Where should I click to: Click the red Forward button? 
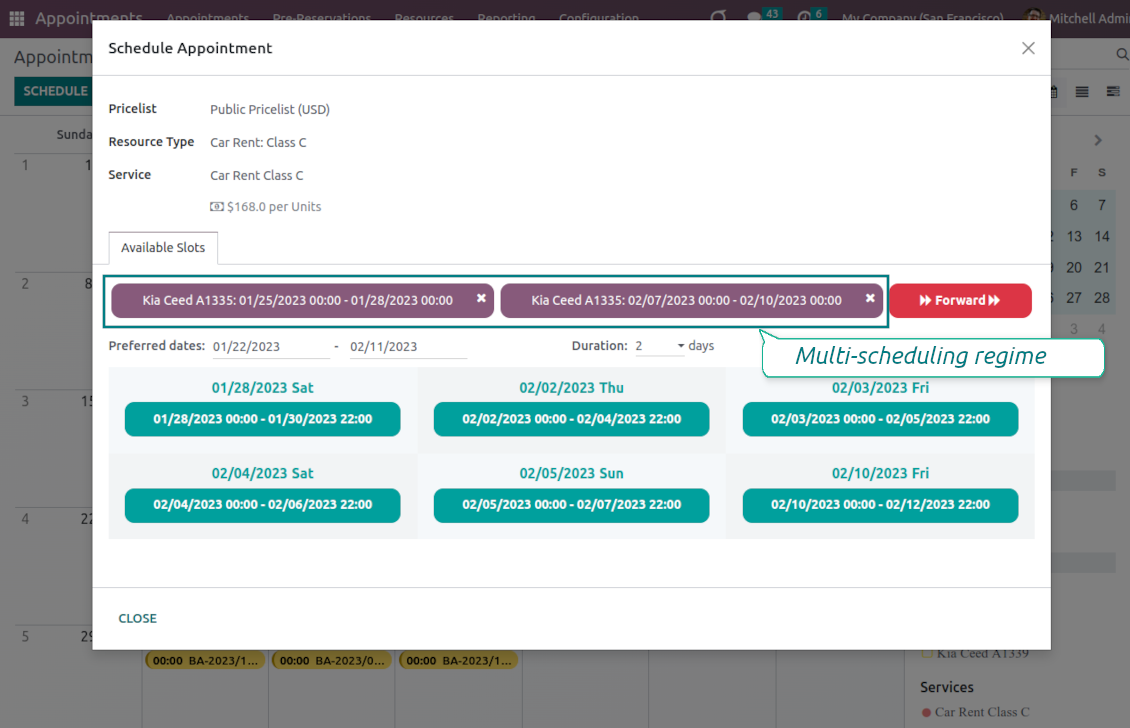[x=960, y=301]
